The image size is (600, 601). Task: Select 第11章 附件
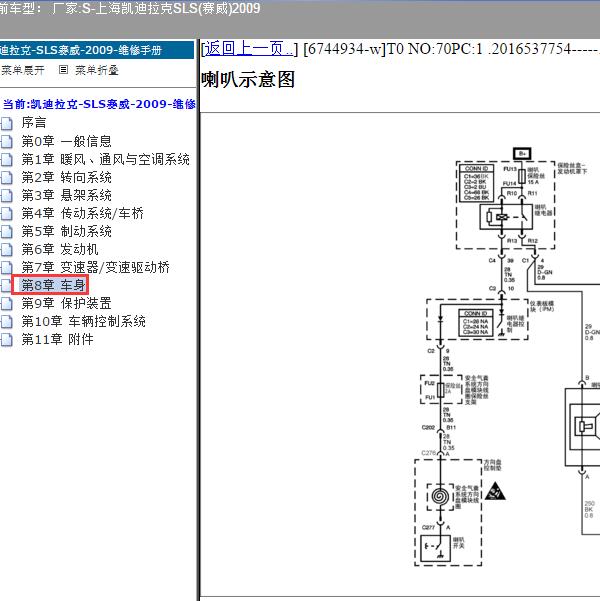coord(58,339)
